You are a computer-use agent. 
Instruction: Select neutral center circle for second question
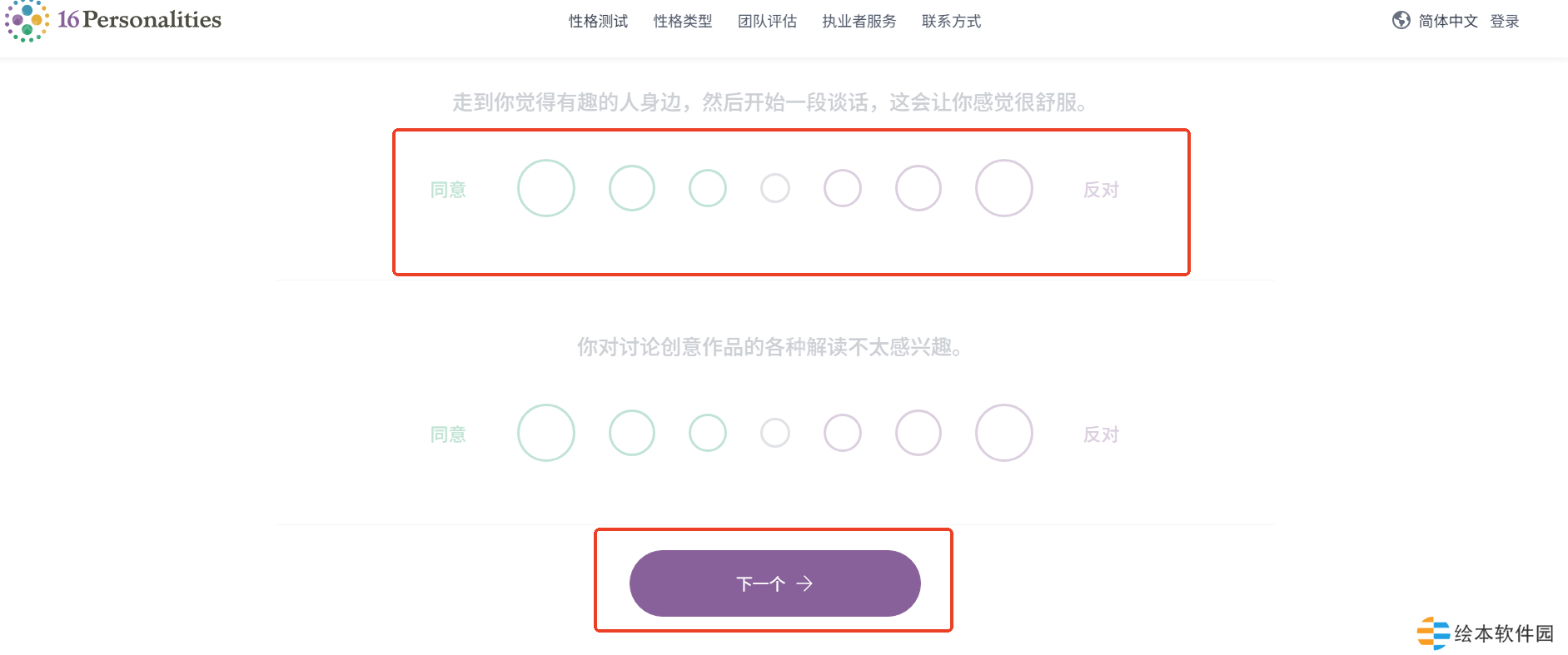click(x=775, y=433)
